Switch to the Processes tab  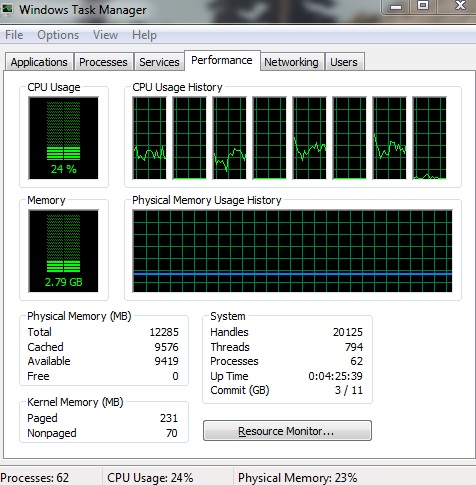103,62
